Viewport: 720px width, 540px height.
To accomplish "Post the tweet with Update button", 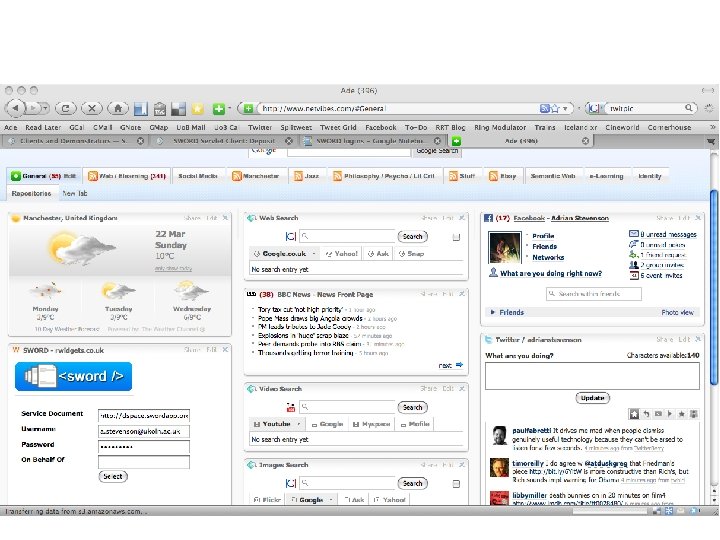I will pyautogui.click(x=592, y=398).
